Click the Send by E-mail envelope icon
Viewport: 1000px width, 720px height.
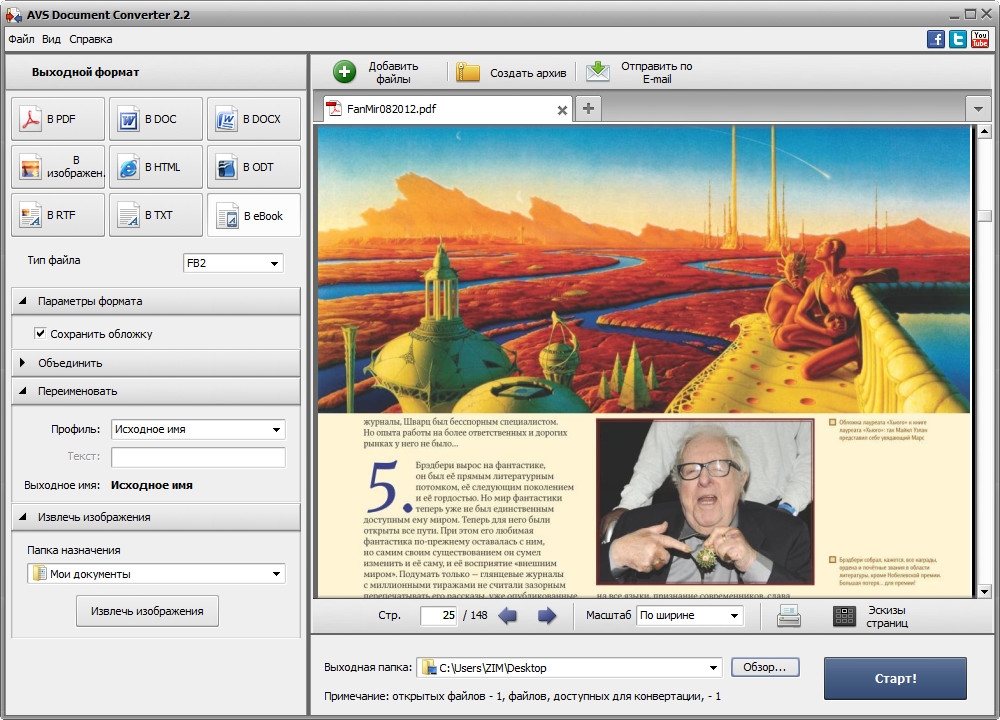(598, 71)
